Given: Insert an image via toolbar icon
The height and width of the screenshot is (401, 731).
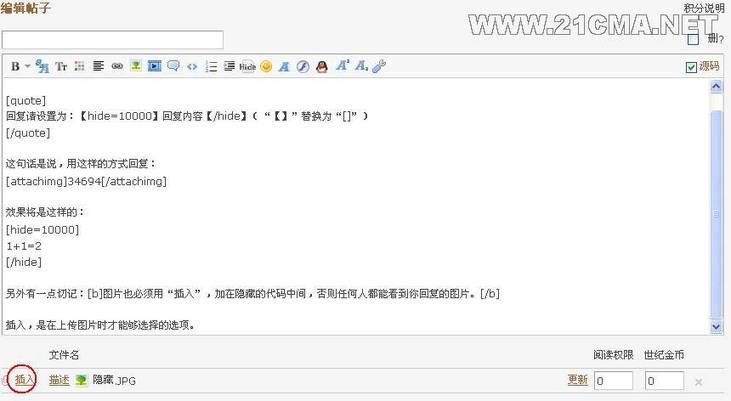Looking at the screenshot, I should [x=136, y=66].
